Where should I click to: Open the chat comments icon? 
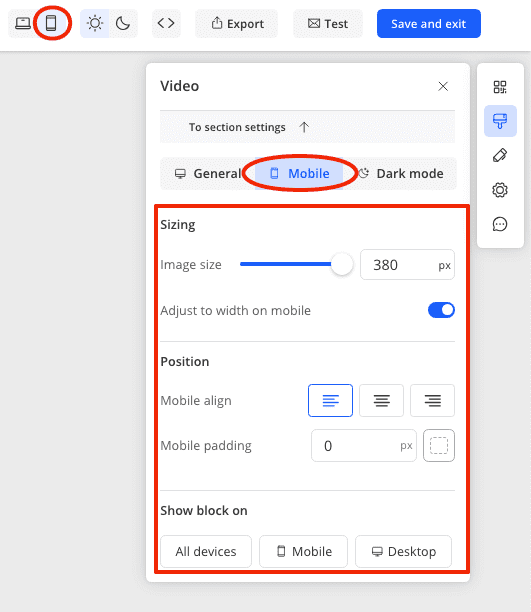(x=500, y=224)
